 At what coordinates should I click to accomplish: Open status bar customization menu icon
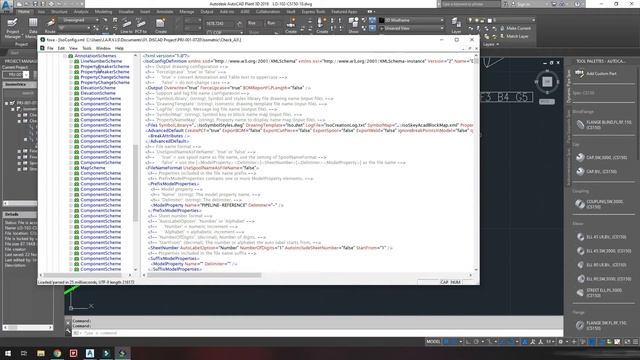636,342
